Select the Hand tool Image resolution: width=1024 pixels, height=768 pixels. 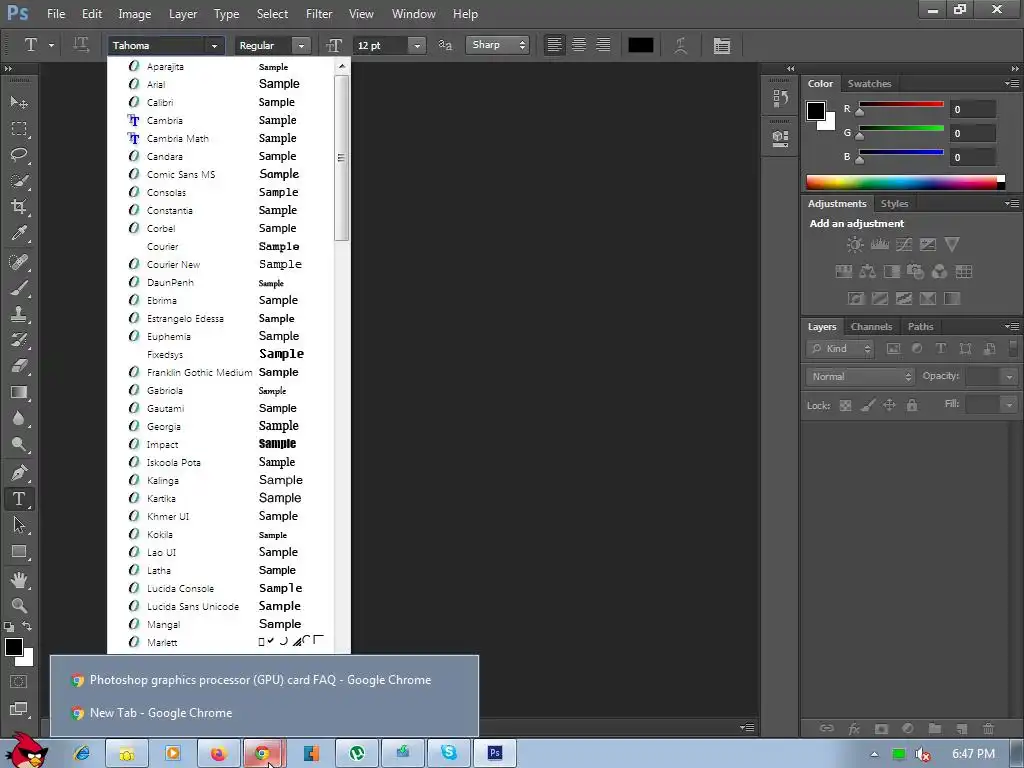pos(19,579)
